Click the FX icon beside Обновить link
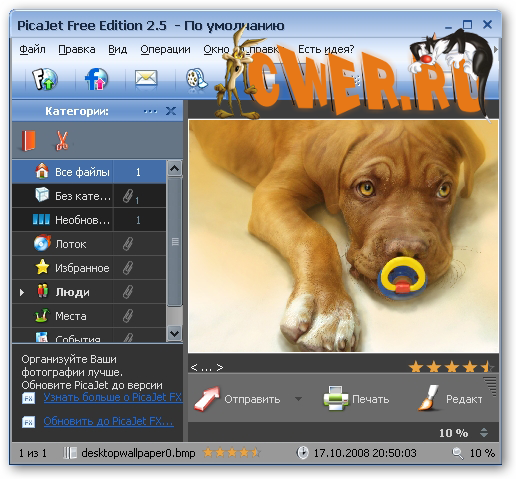This screenshot has width=516, height=479. coord(28,422)
